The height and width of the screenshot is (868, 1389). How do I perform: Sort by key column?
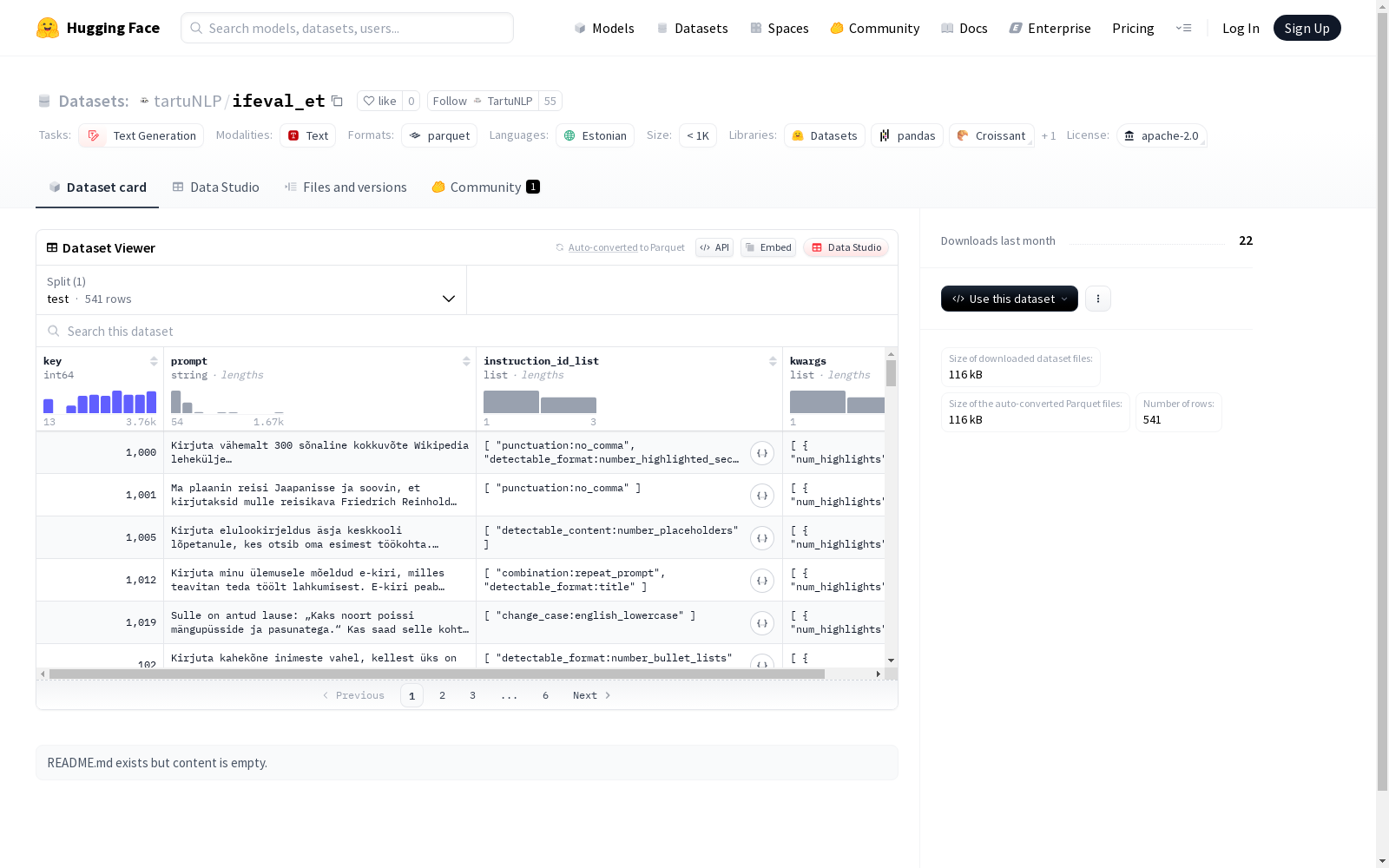tap(154, 361)
